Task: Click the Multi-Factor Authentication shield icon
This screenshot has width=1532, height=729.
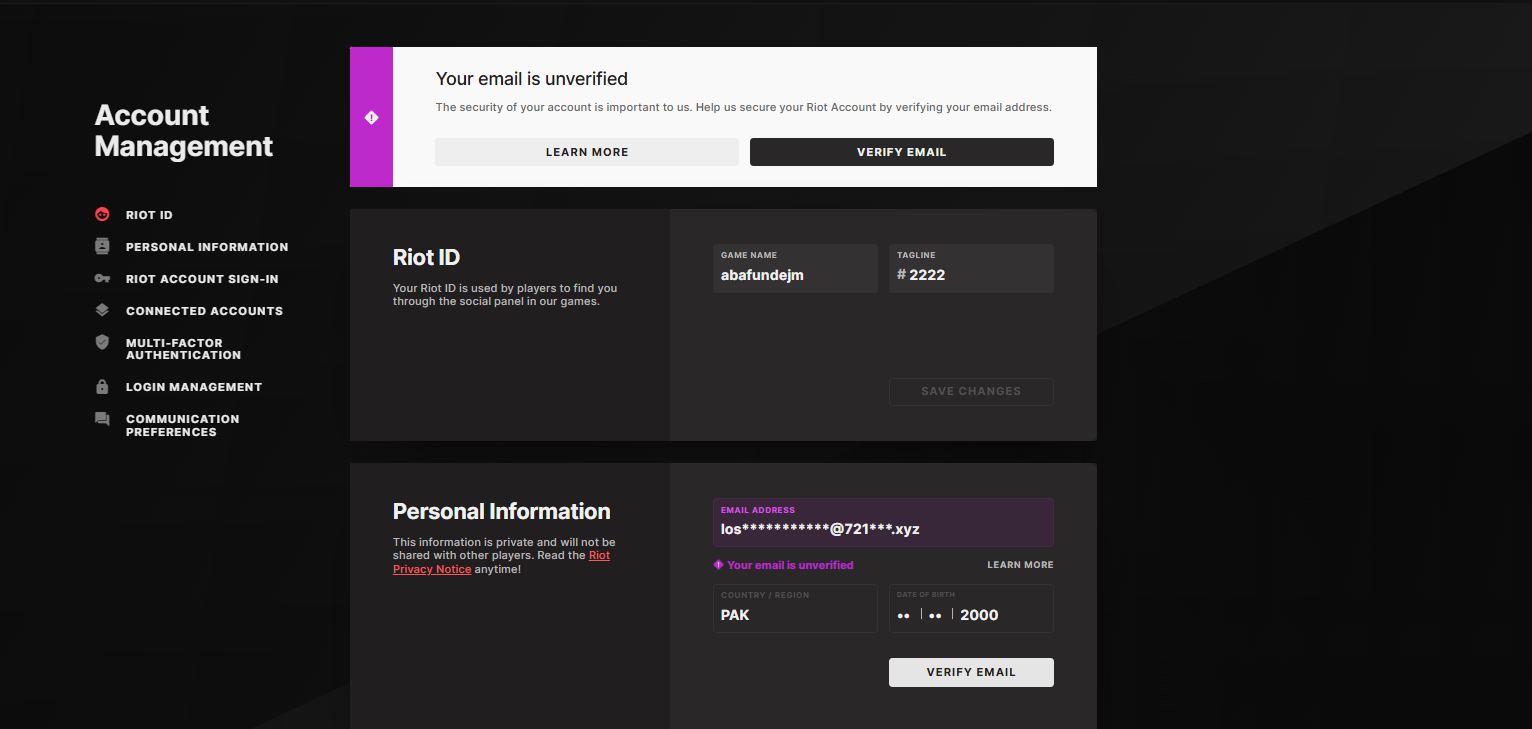Action: tap(102, 342)
